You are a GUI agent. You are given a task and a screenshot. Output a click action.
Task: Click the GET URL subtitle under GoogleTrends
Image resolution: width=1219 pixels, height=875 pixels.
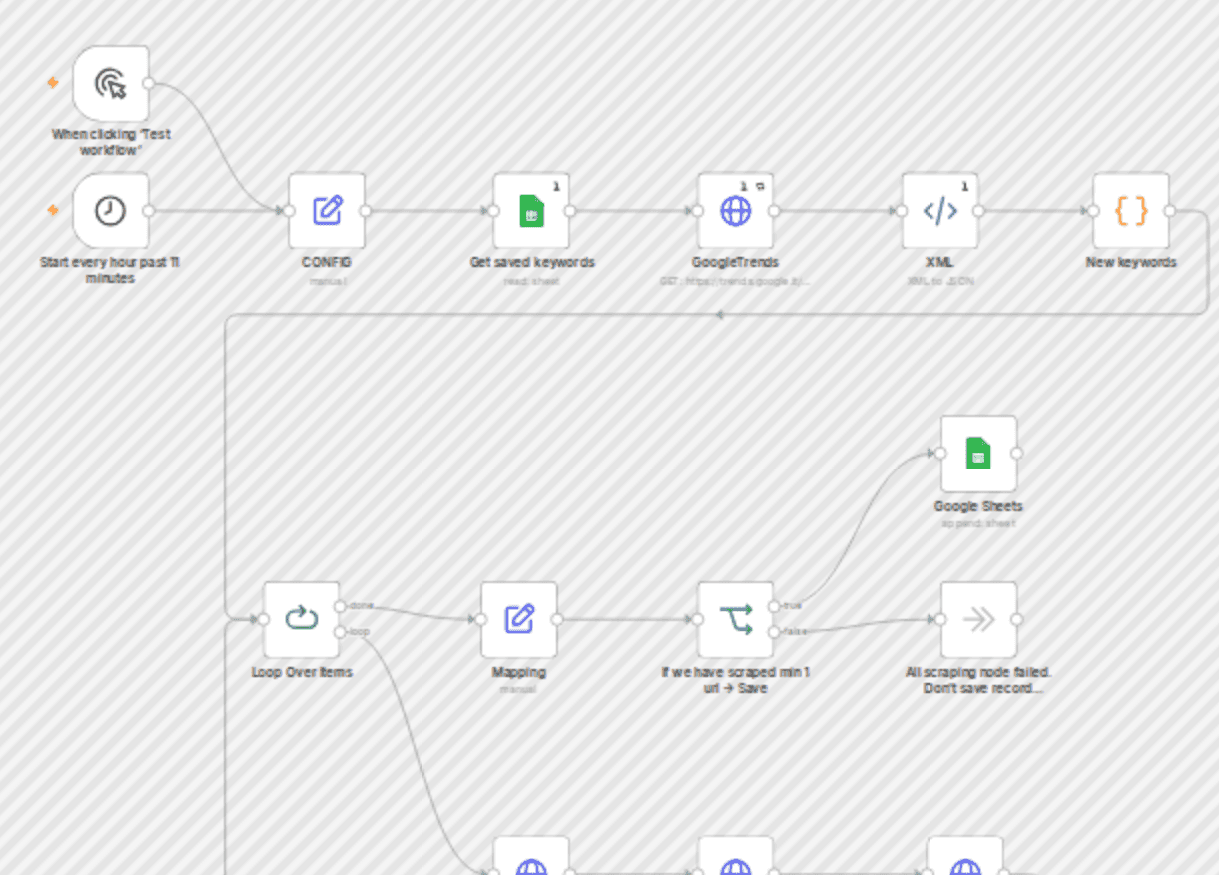736,281
